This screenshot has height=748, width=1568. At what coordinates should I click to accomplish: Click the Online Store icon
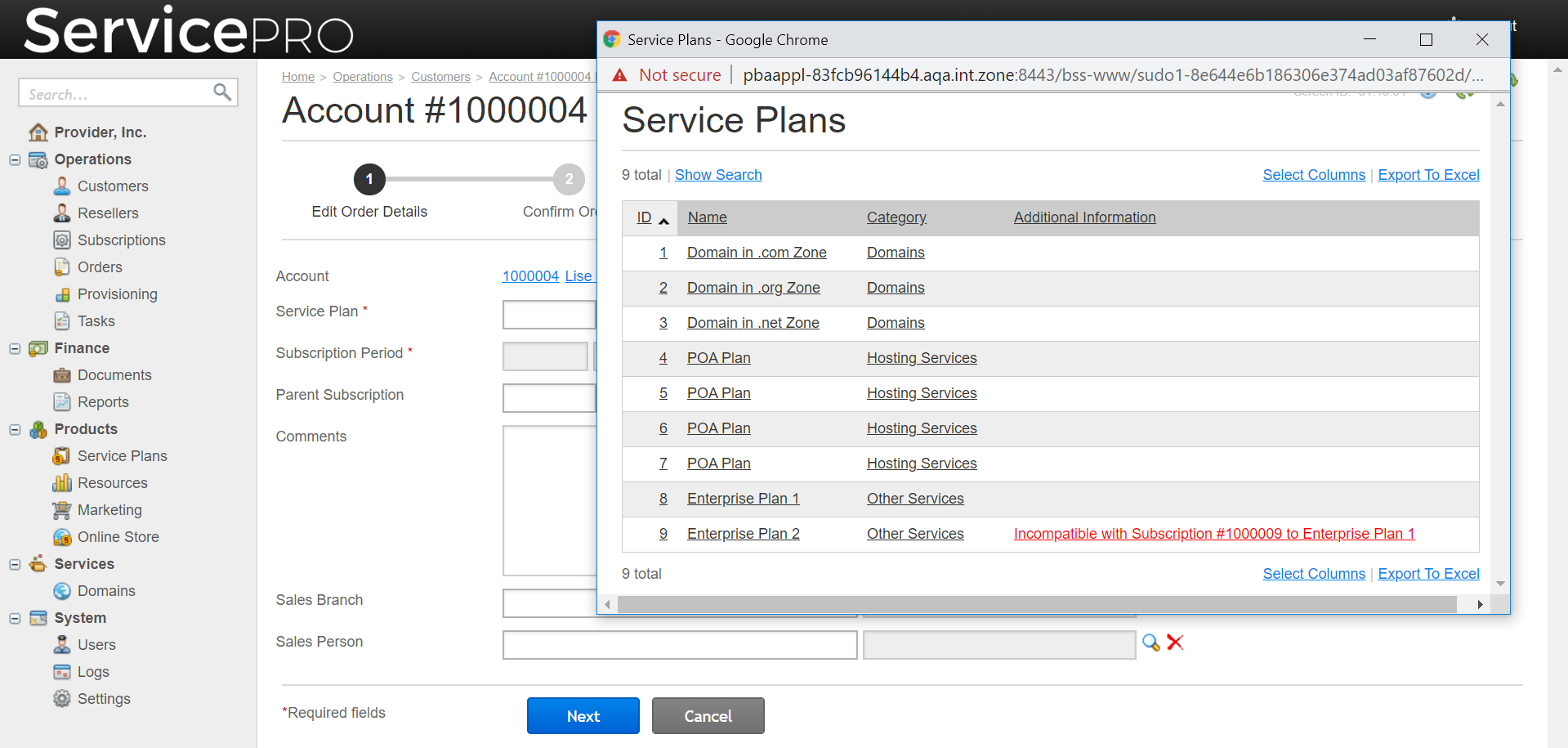click(x=62, y=537)
